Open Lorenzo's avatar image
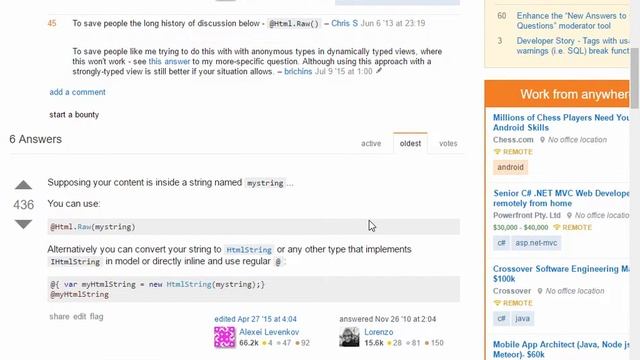The image size is (640, 360). pos(349,337)
